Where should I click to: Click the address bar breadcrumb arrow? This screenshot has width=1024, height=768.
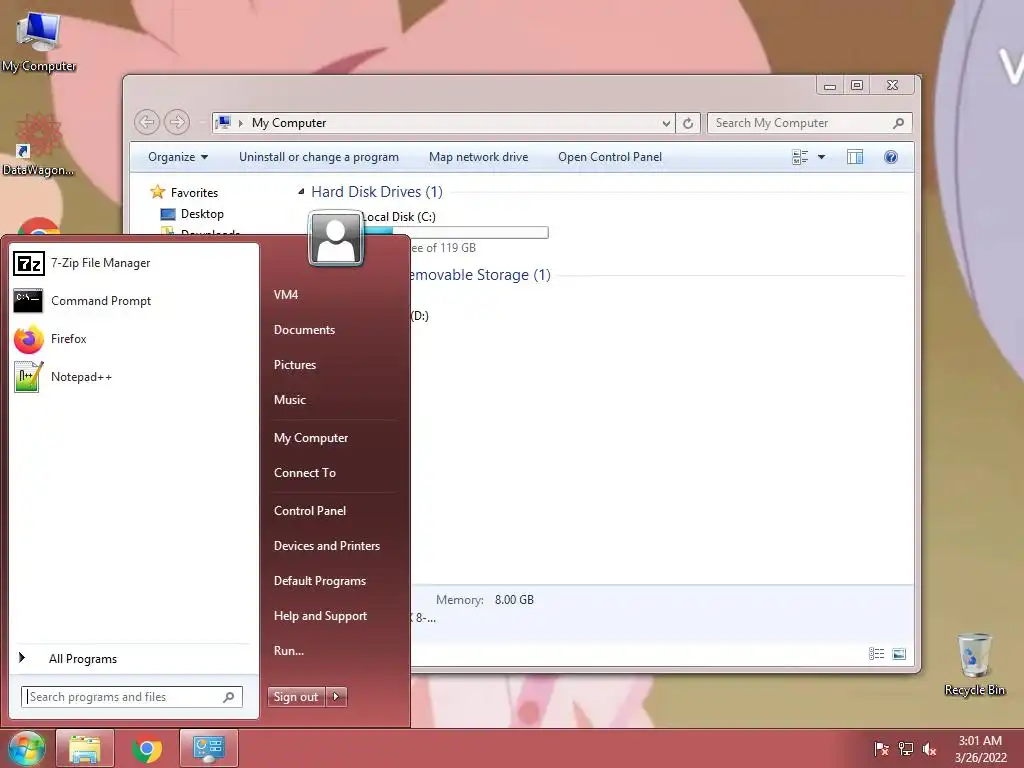coord(240,123)
